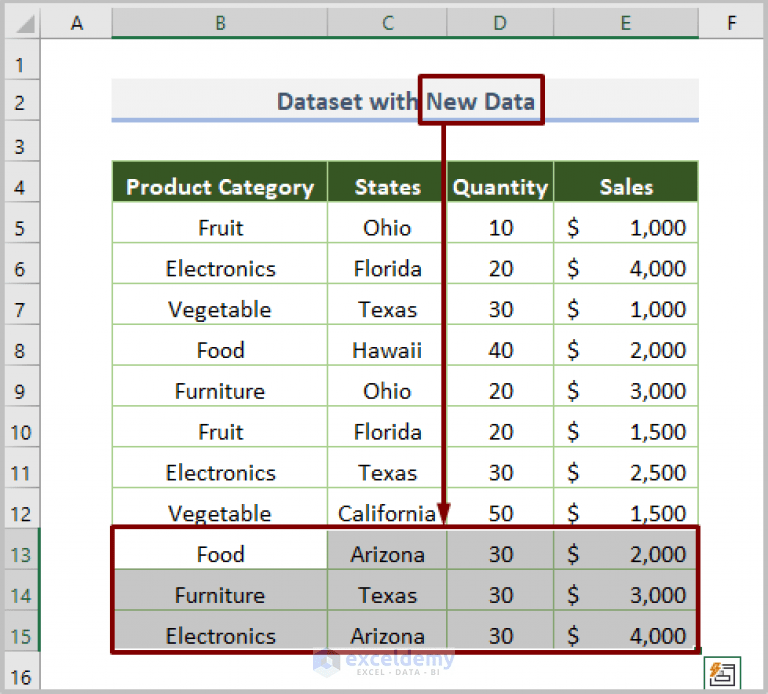Select the 'Furniture' cell in row 9
The height and width of the screenshot is (694, 768).
[x=220, y=386]
